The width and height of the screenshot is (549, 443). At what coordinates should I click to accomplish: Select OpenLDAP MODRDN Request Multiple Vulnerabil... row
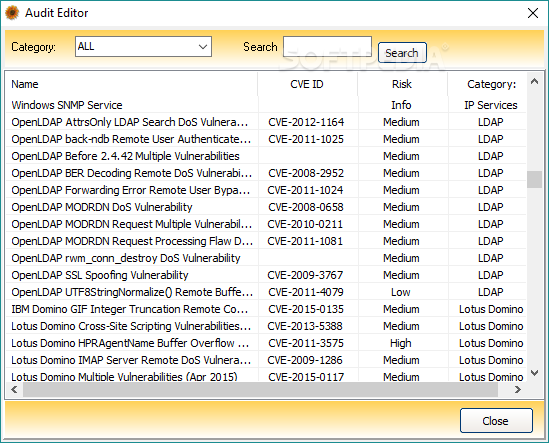[266, 224]
